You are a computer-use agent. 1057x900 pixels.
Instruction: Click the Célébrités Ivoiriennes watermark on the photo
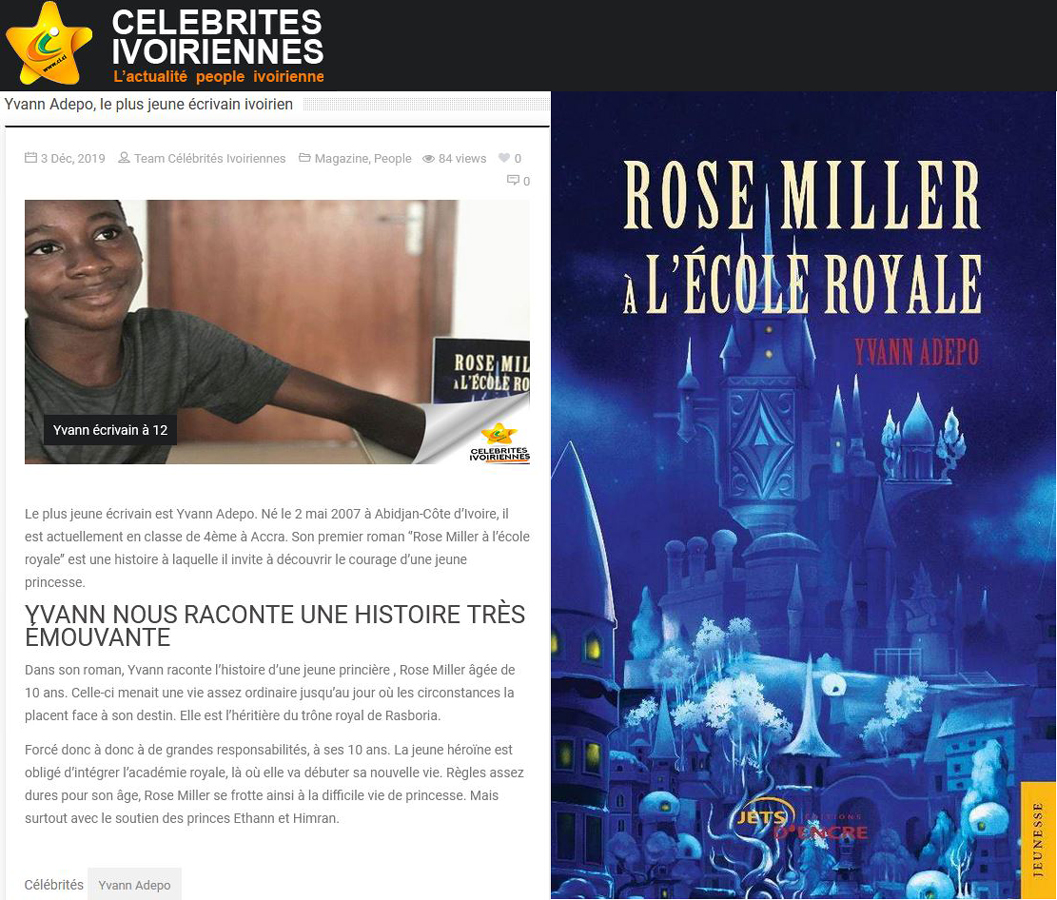[x=499, y=444]
